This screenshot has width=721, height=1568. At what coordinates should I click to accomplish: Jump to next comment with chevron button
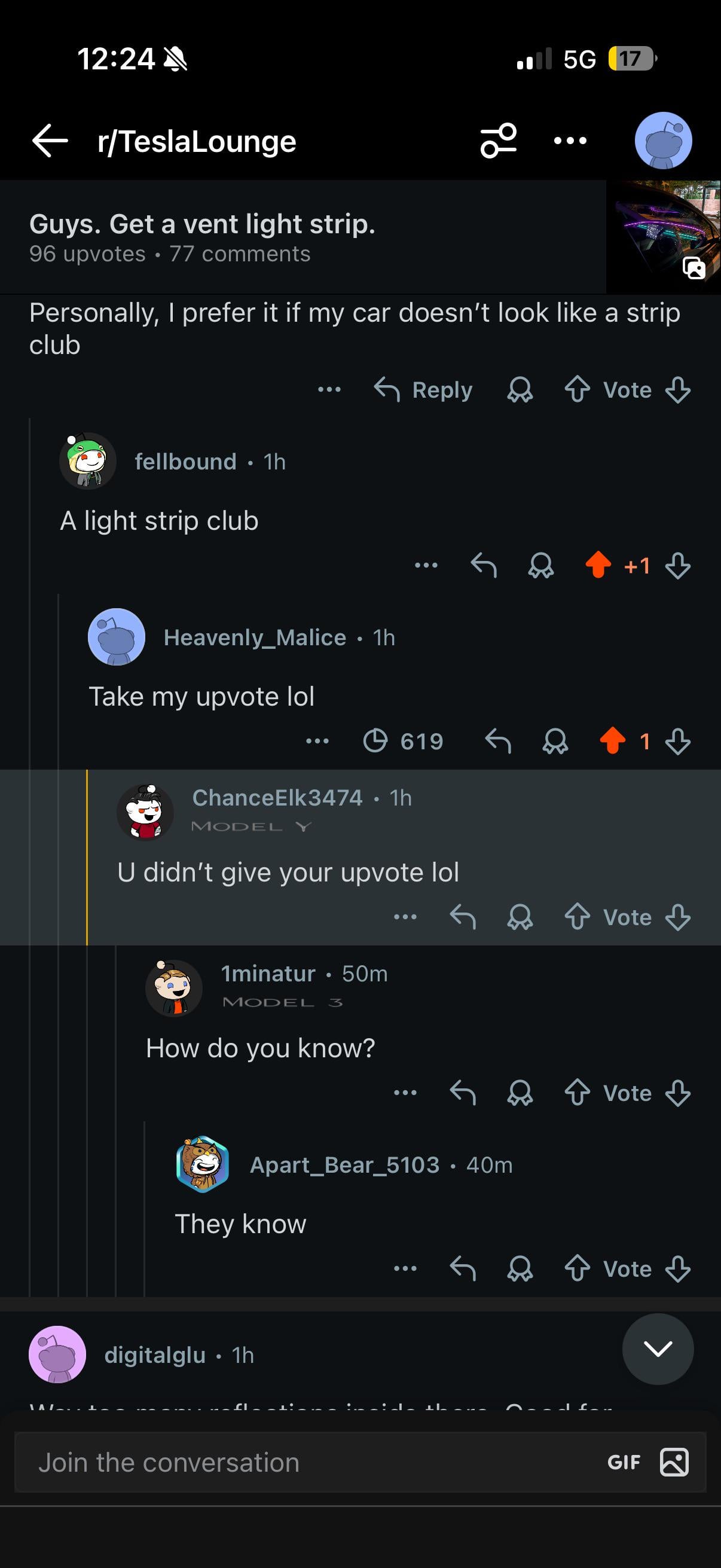pyautogui.click(x=658, y=1349)
